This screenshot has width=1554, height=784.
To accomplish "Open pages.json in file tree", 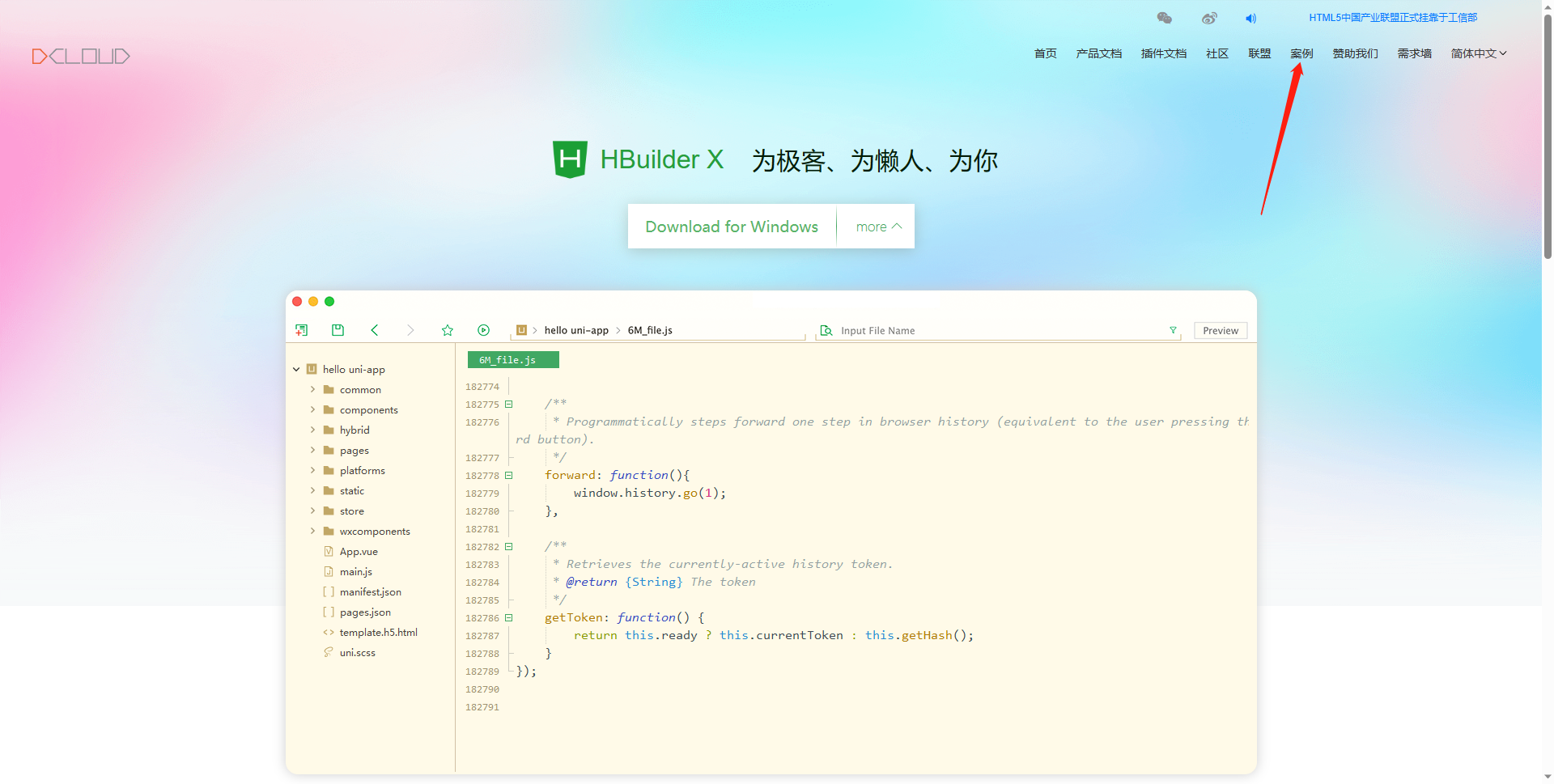I will tap(365, 612).
